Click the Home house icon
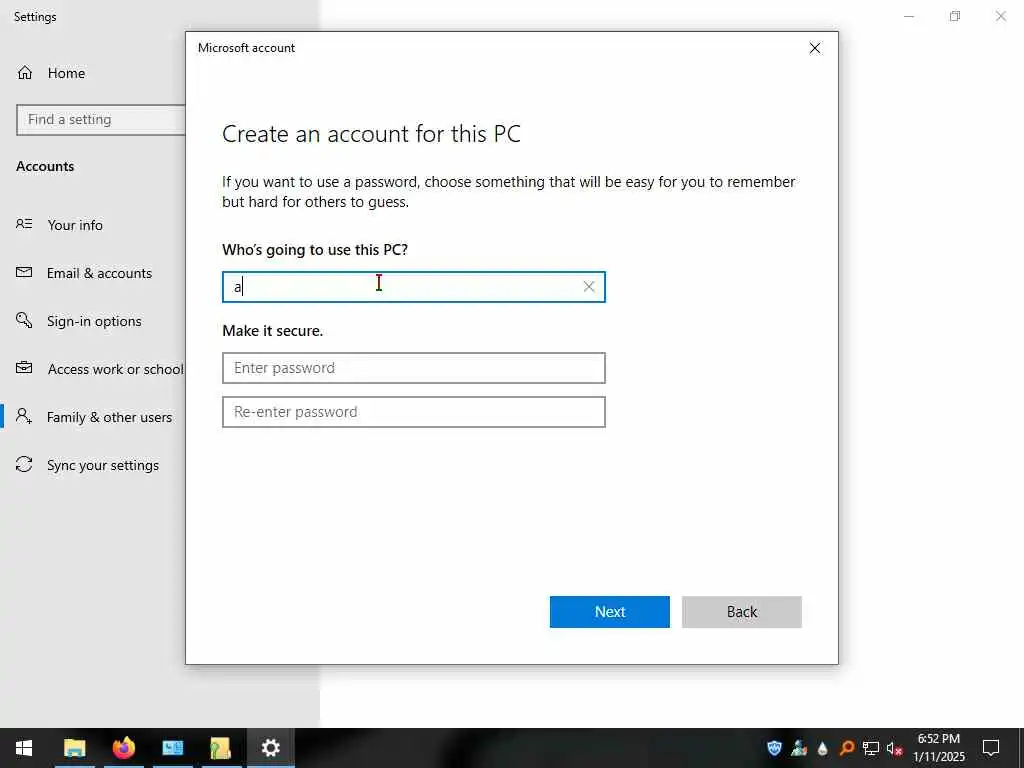Screen dimensions: 1024x768 25,73
